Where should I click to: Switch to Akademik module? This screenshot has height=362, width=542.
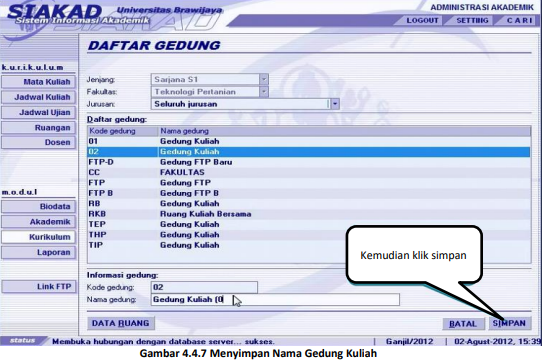pos(38,222)
